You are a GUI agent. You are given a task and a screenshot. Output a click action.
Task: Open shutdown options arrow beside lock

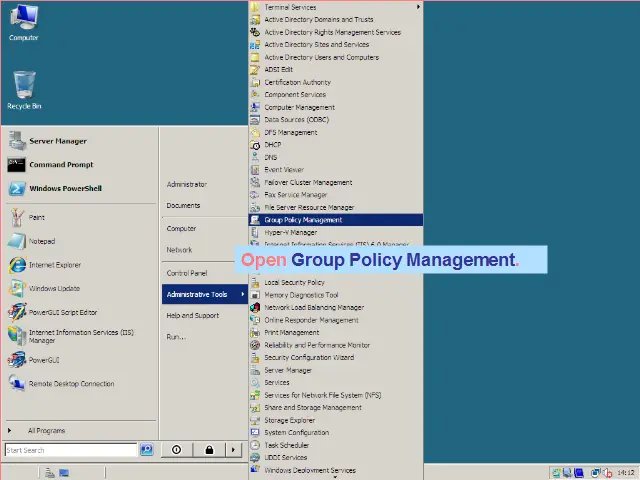pyautogui.click(x=233, y=450)
